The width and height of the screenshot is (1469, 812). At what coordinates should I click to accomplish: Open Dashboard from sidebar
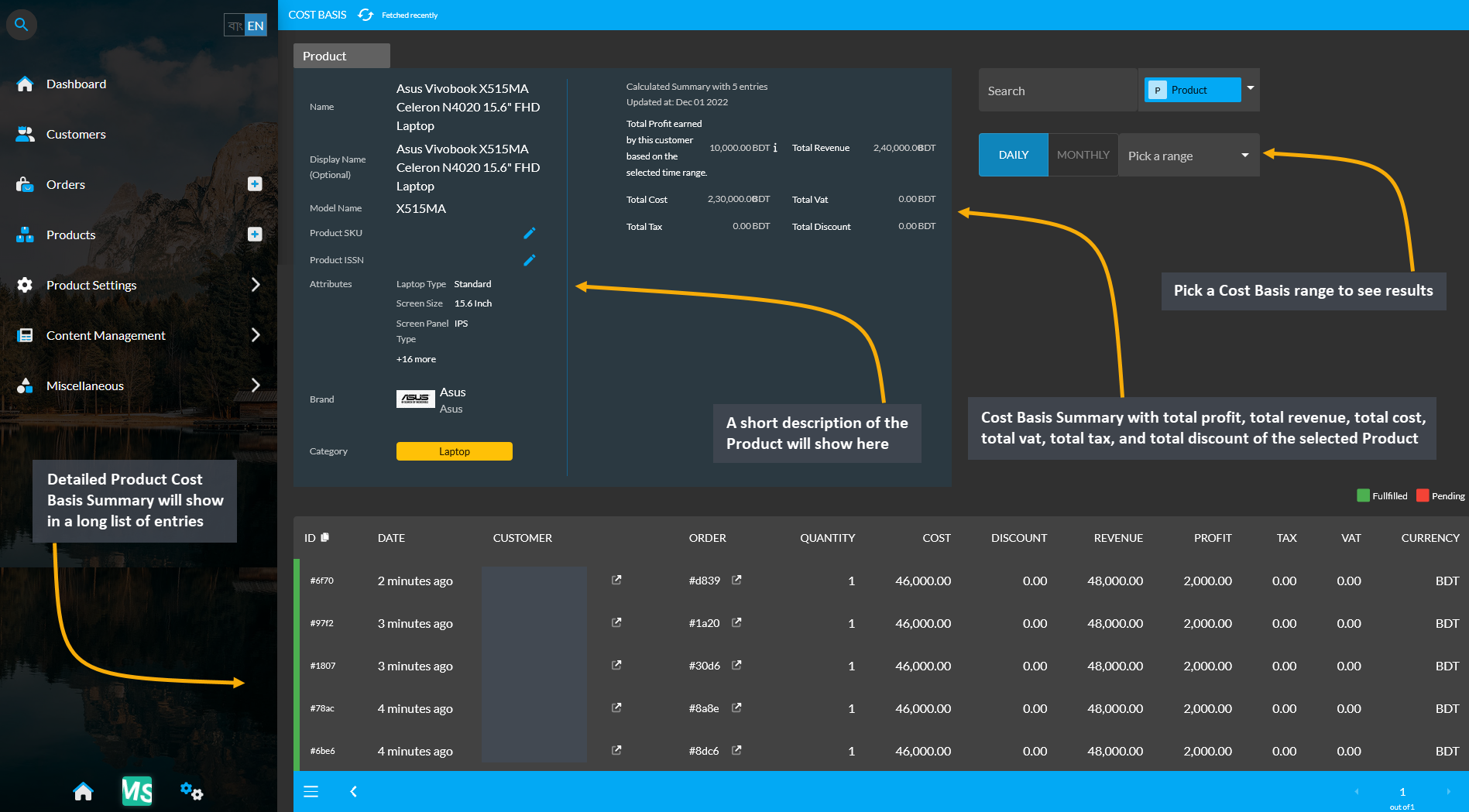point(76,84)
